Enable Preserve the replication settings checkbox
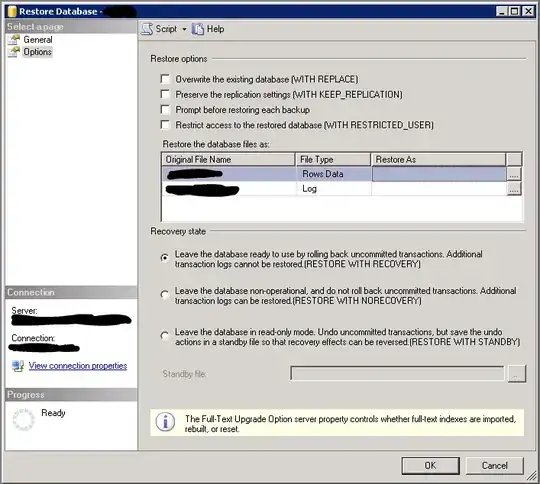The image size is (540, 484). click(x=165, y=94)
